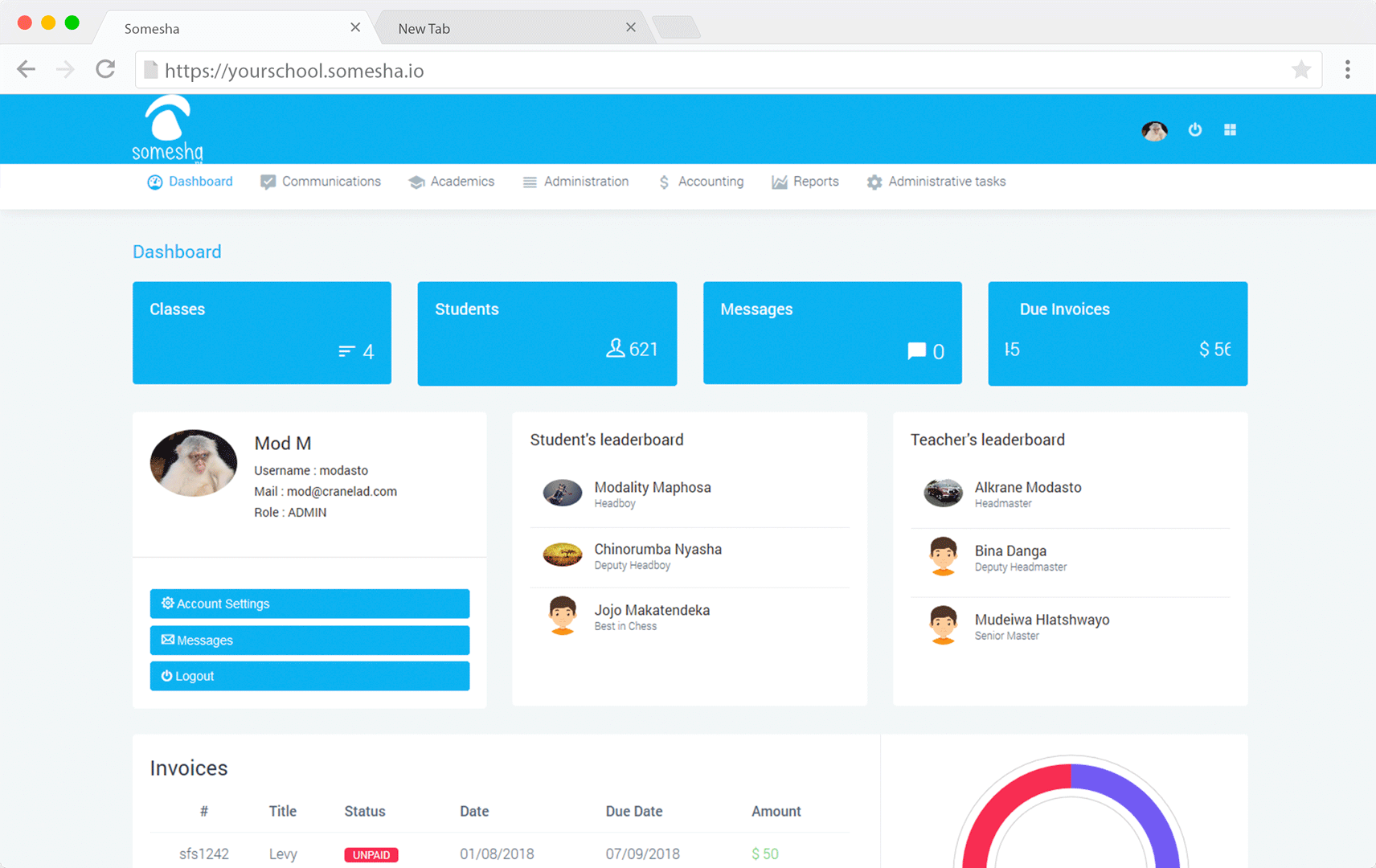The image size is (1376, 868).
Task: Close the New Tab browser tab
Action: click(631, 27)
